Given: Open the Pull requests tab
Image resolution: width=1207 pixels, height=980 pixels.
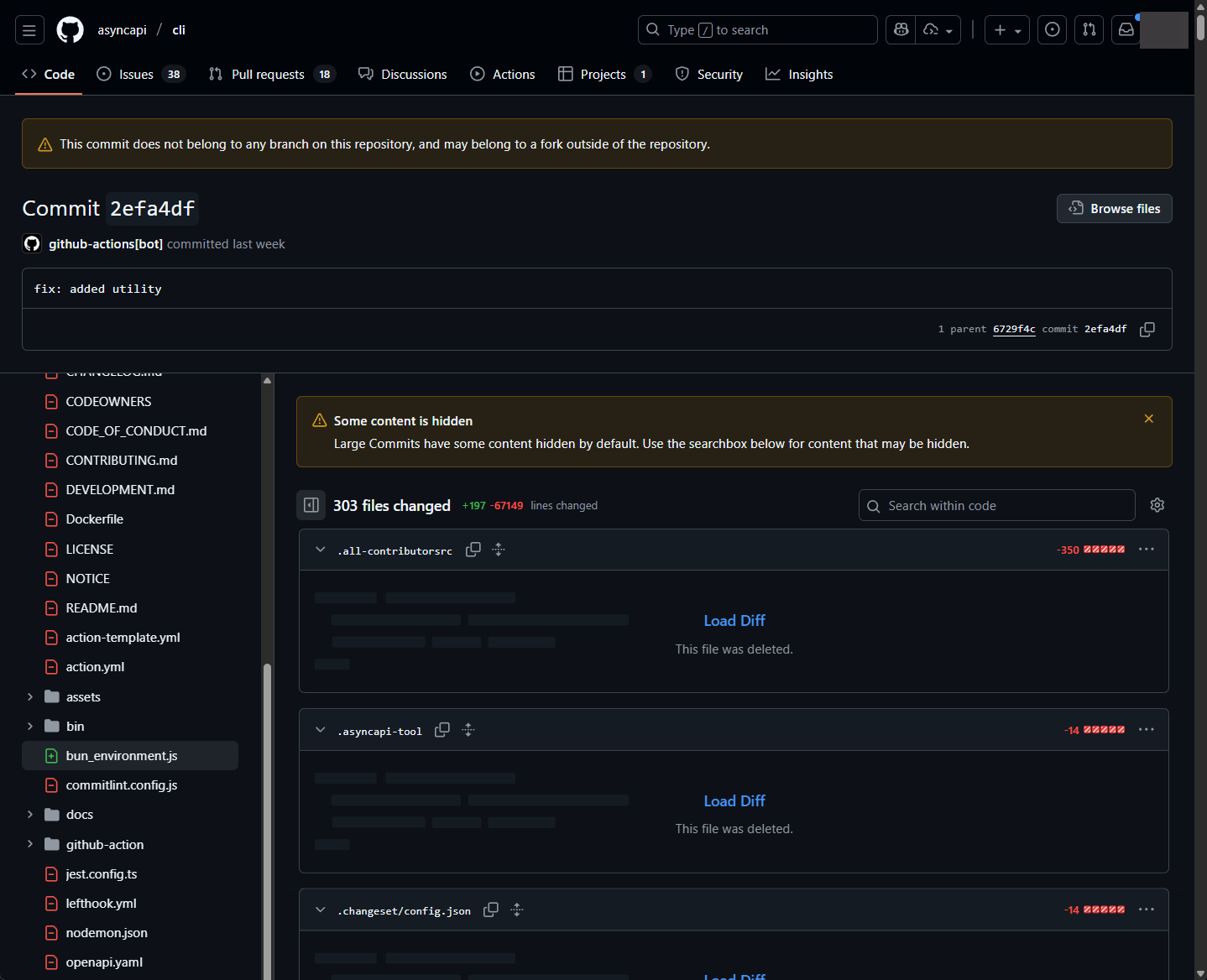Looking at the screenshot, I should pyautogui.click(x=272, y=75).
